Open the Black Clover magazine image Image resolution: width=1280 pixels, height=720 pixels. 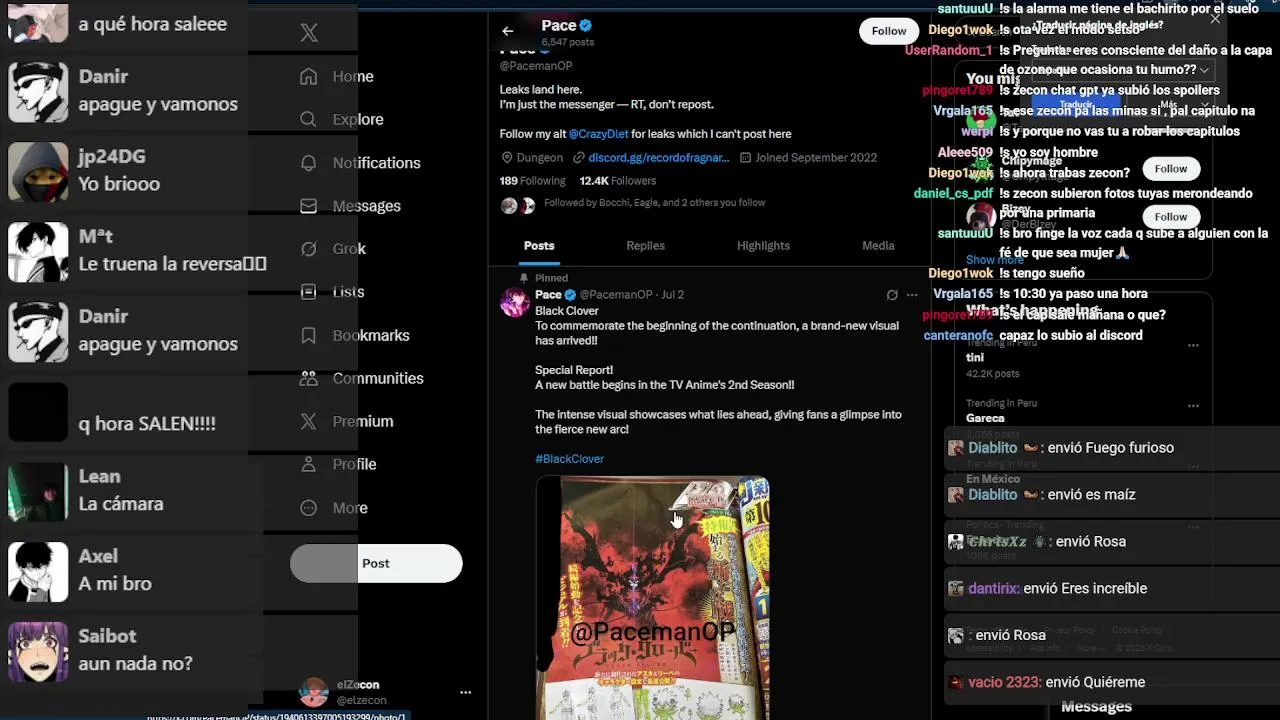click(652, 598)
